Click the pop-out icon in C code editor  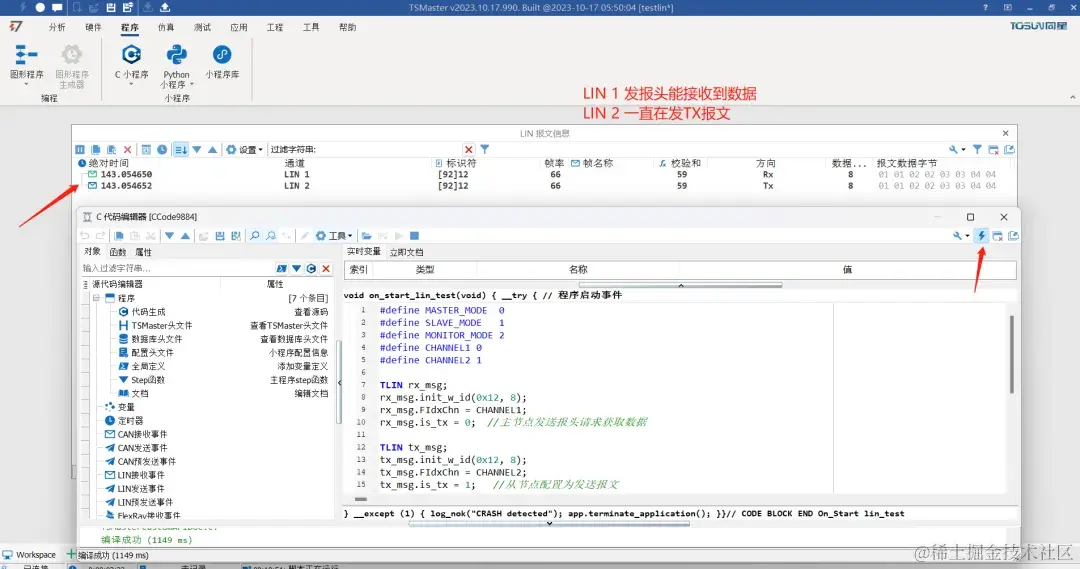click(x=1013, y=236)
